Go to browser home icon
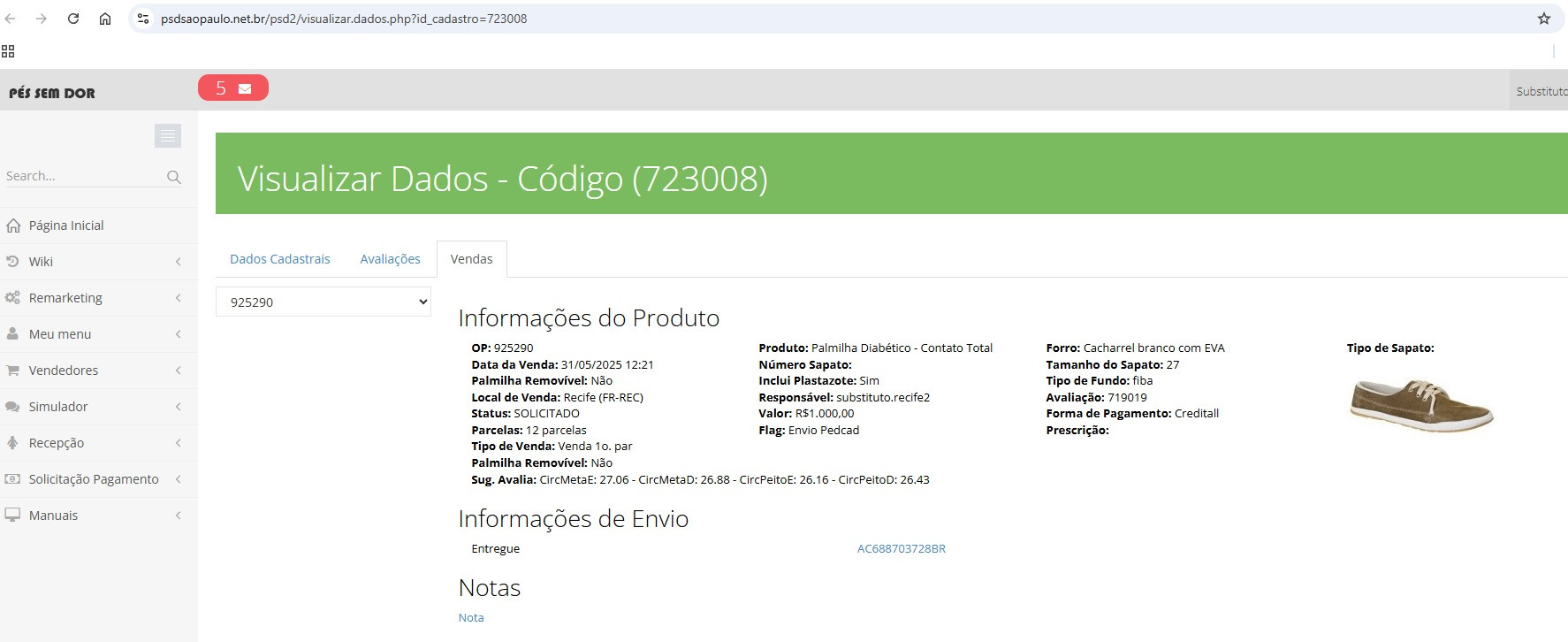Viewport: 1568px width, 642px height. coord(105,19)
